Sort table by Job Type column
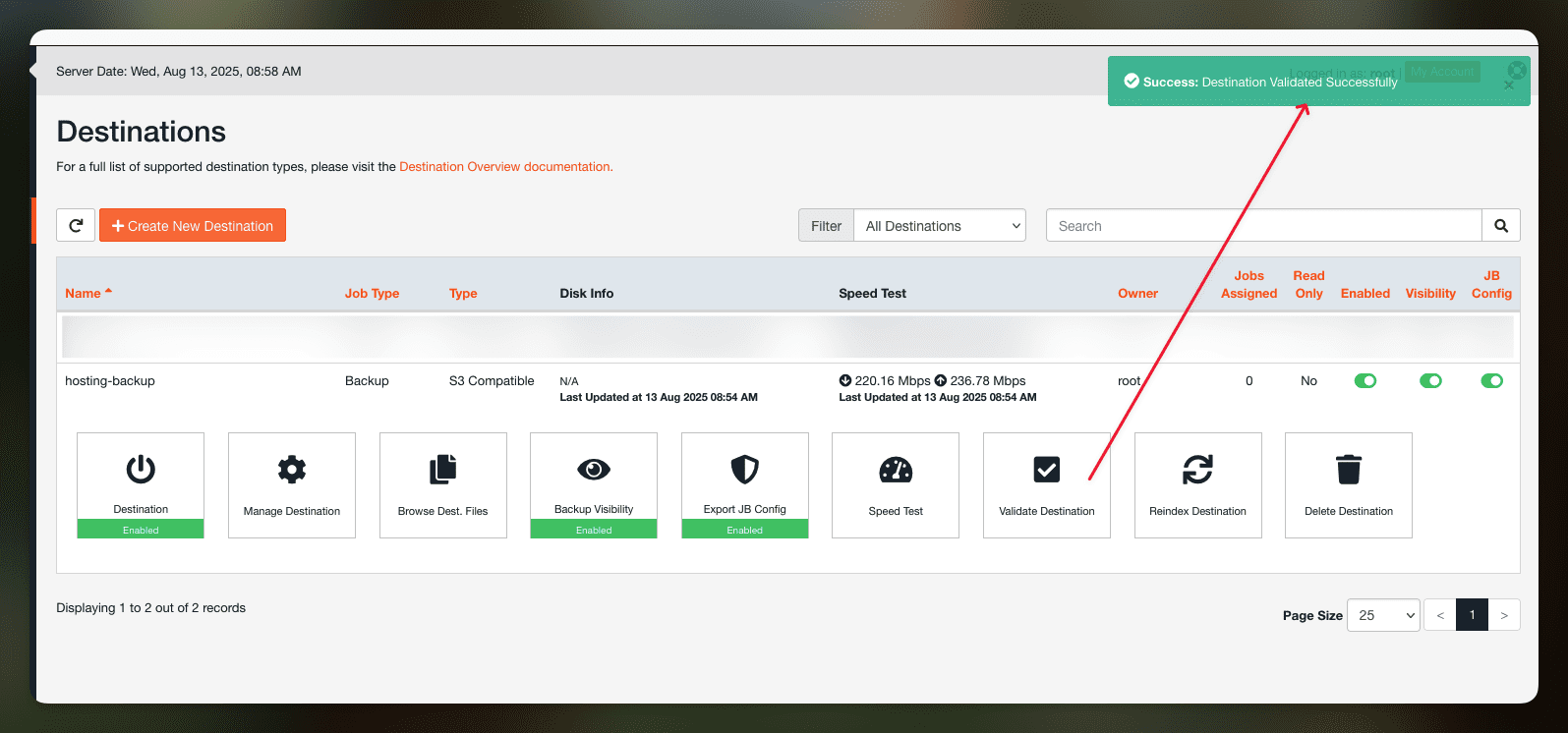Image resolution: width=1568 pixels, height=733 pixels. [x=372, y=293]
